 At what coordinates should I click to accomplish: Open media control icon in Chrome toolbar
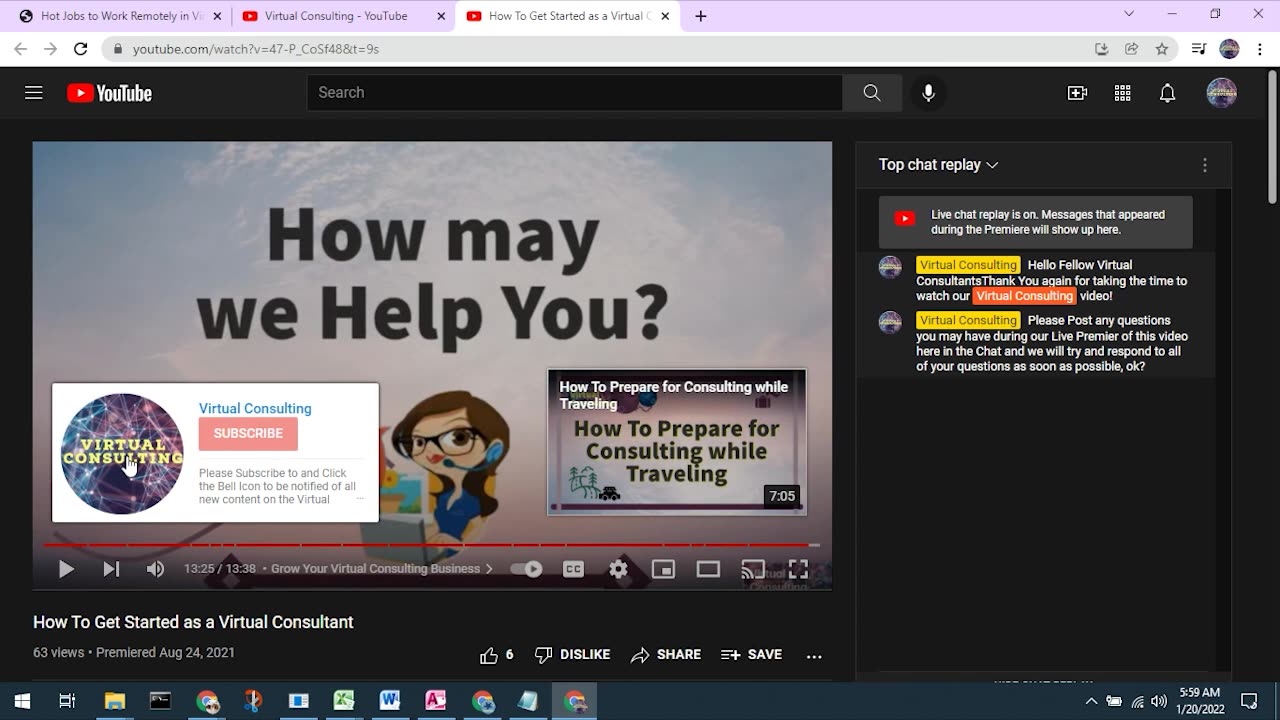(x=1199, y=49)
